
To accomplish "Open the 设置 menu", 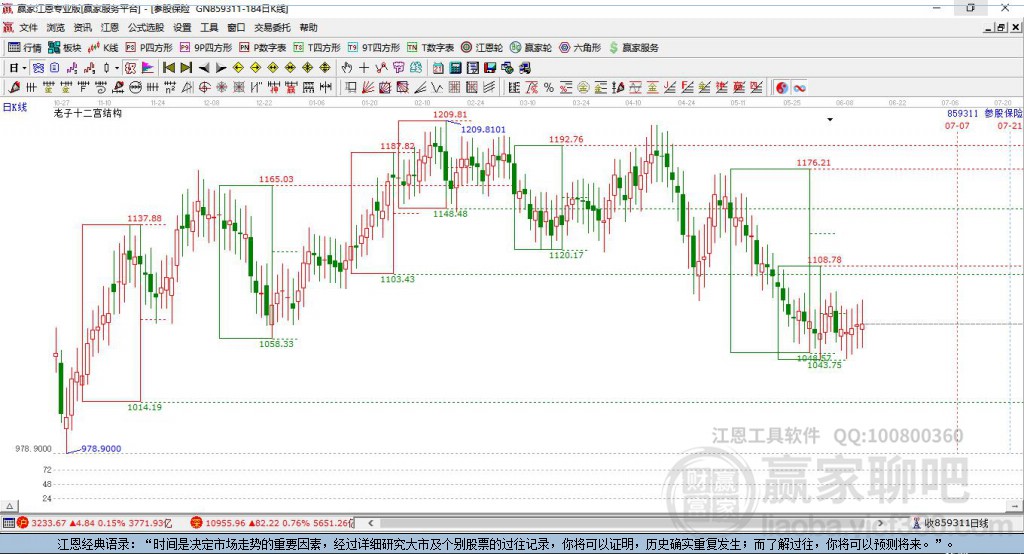I will pos(182,27).
